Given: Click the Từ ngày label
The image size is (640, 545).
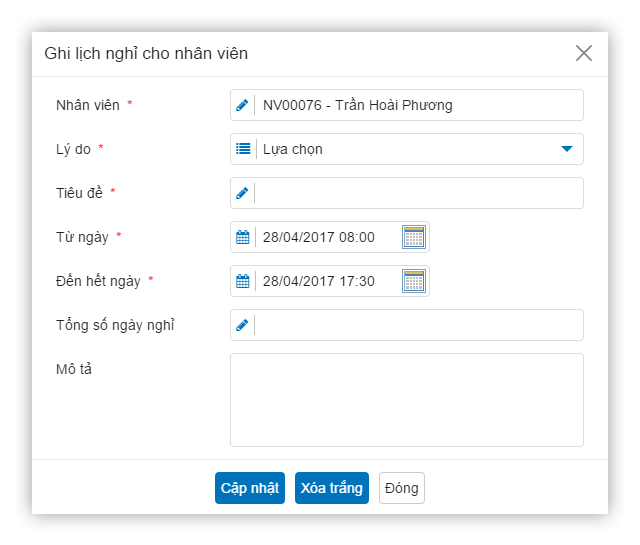Looking at the screenshot, I should tap(82, 237).
